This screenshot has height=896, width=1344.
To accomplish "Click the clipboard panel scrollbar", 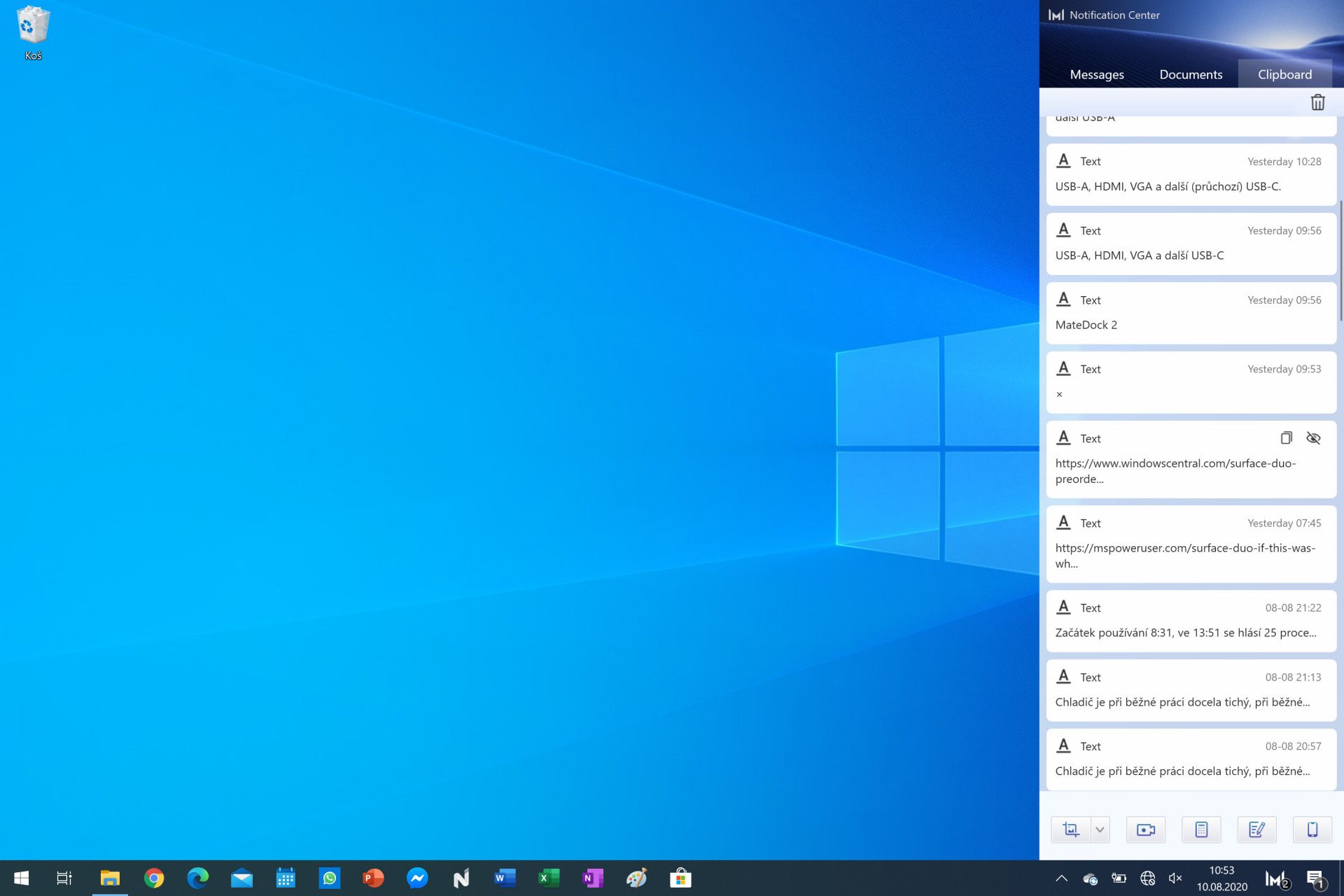I will pyautogui.click(x=1340, y=260).
